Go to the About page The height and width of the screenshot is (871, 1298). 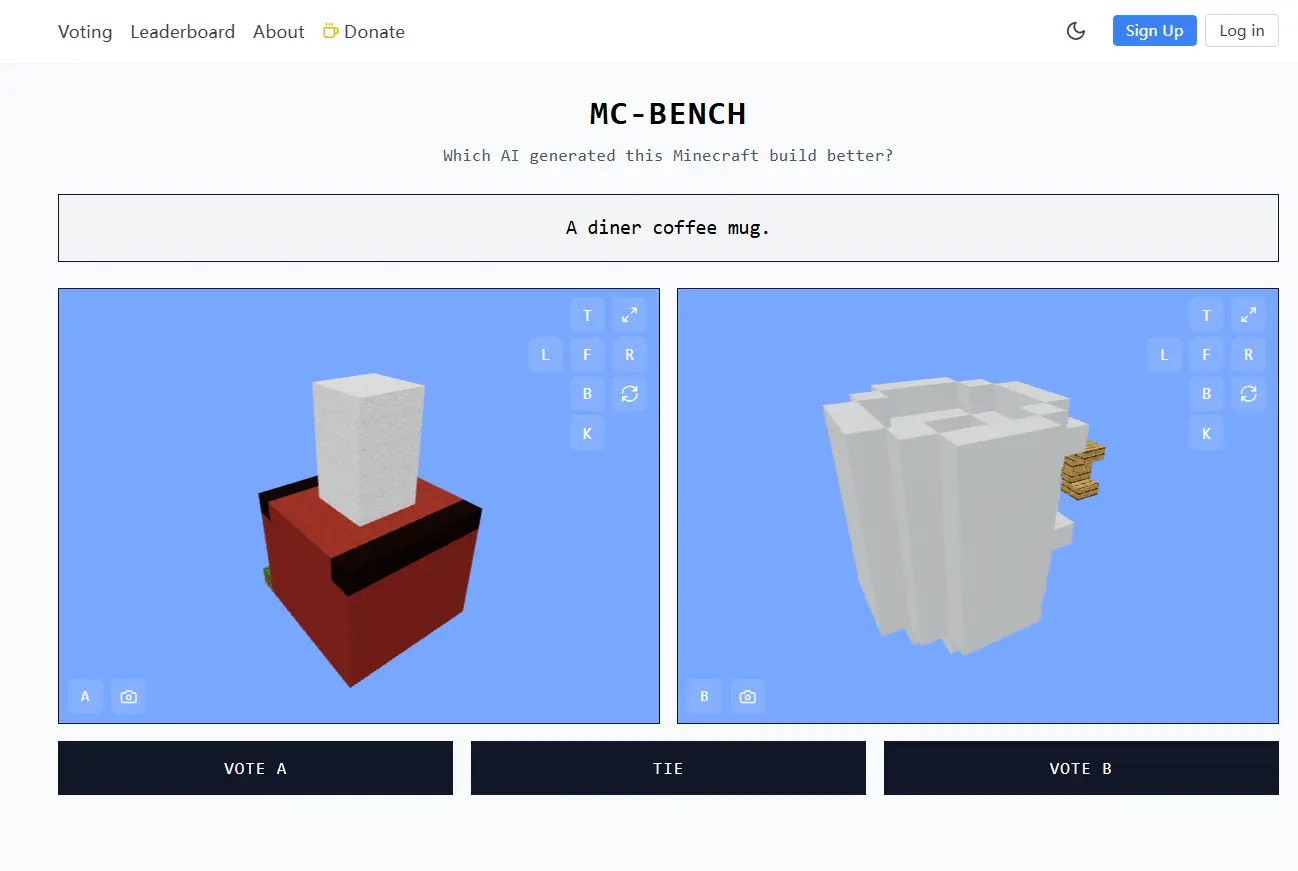click(x=278, y=32)
